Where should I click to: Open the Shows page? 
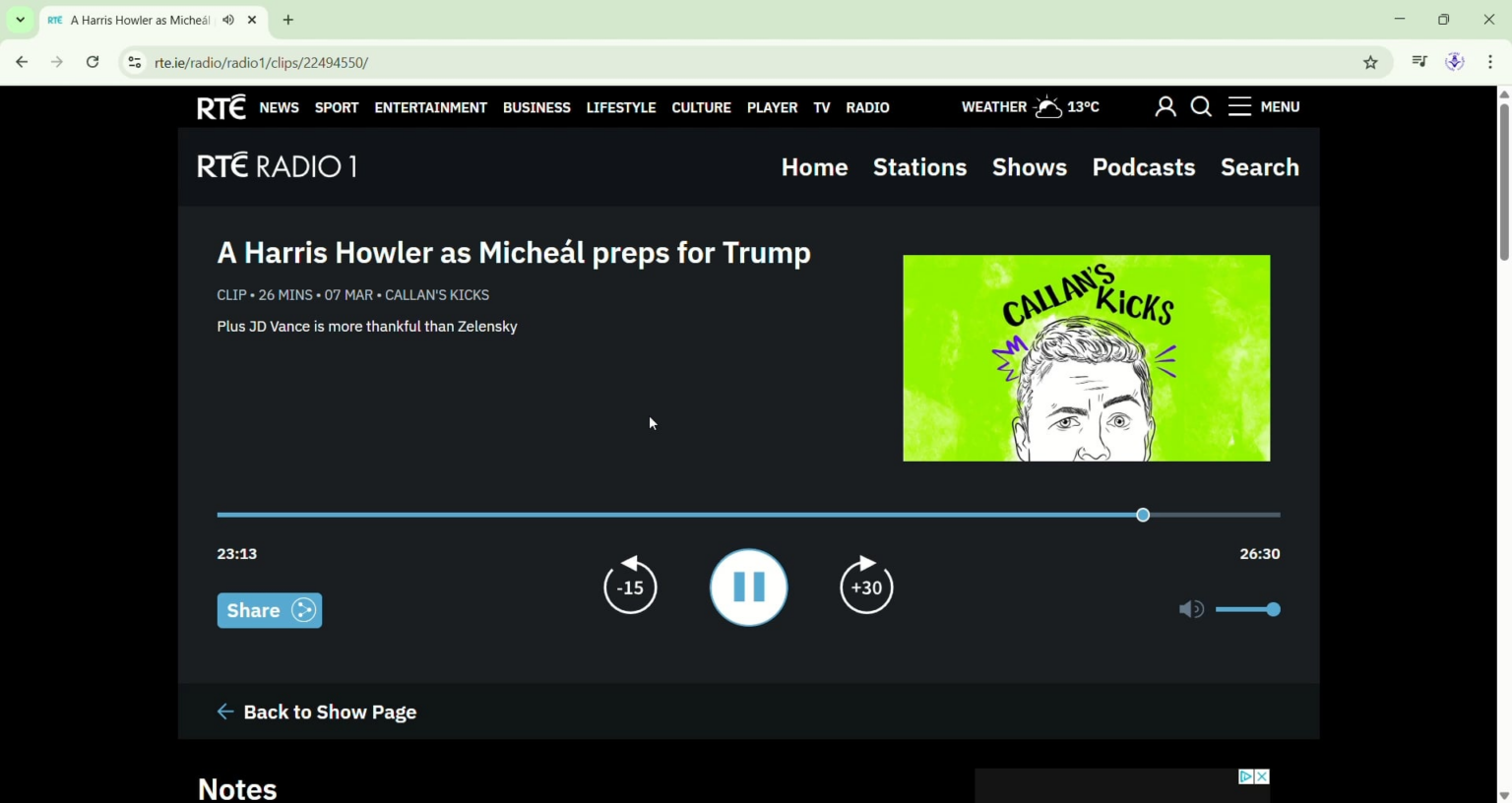pos(1030,167)
